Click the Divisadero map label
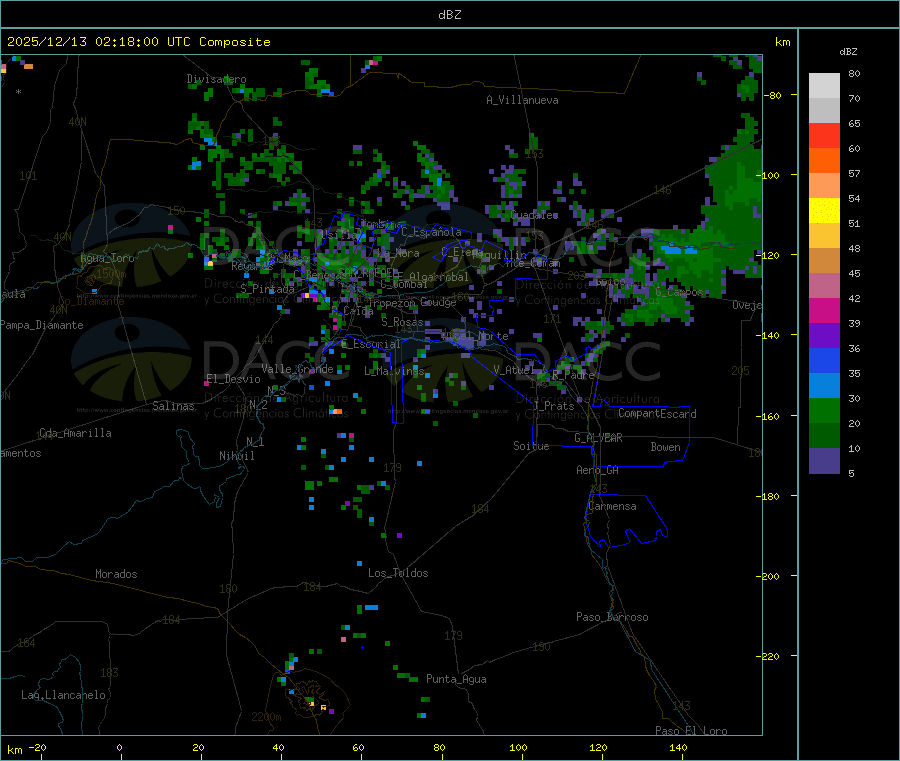The width and height of the screenshot is (900, 761). click(x=216, y=79)
